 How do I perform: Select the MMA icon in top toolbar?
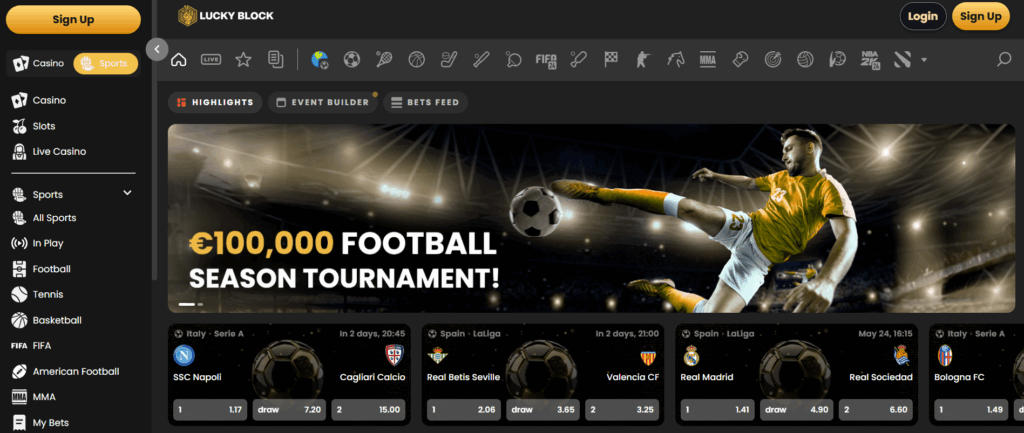coord(708,59)
